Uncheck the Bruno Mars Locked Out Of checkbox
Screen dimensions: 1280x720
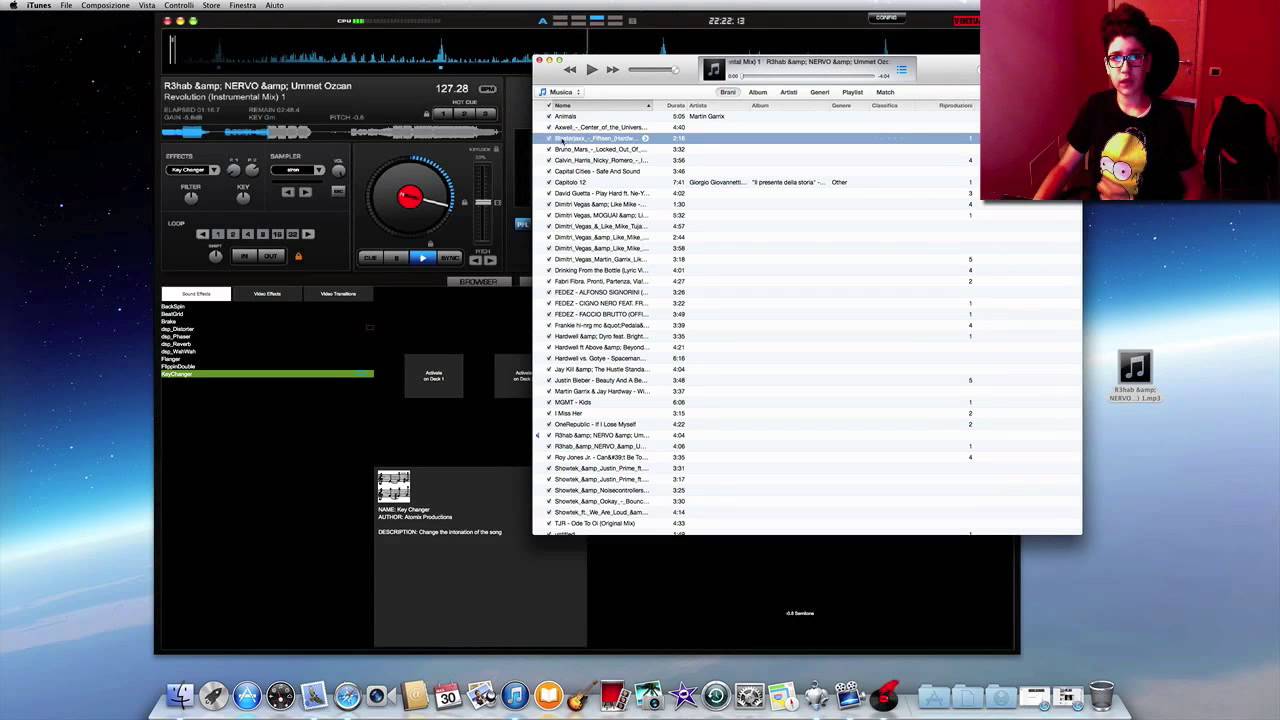pos(548,149)
